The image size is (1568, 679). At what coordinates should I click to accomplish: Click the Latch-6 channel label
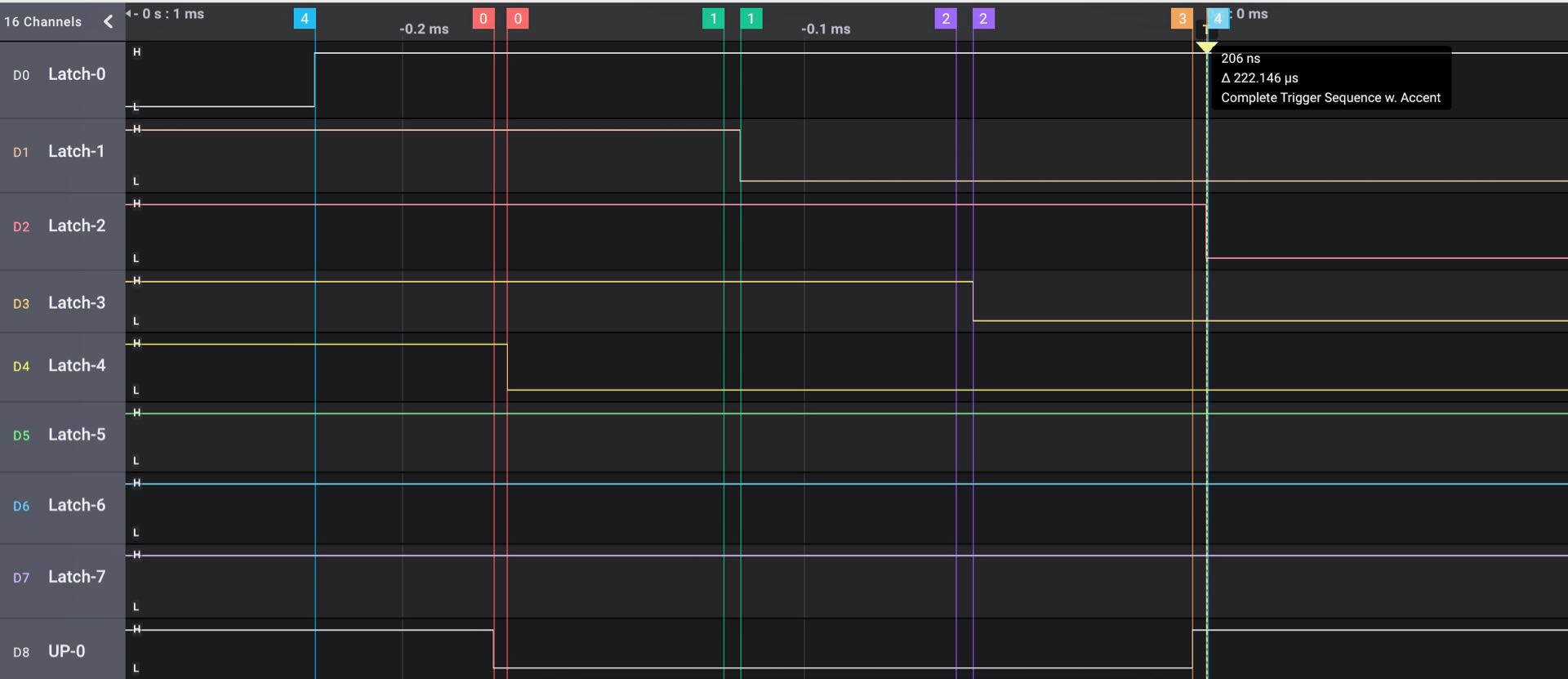(76, 505)
